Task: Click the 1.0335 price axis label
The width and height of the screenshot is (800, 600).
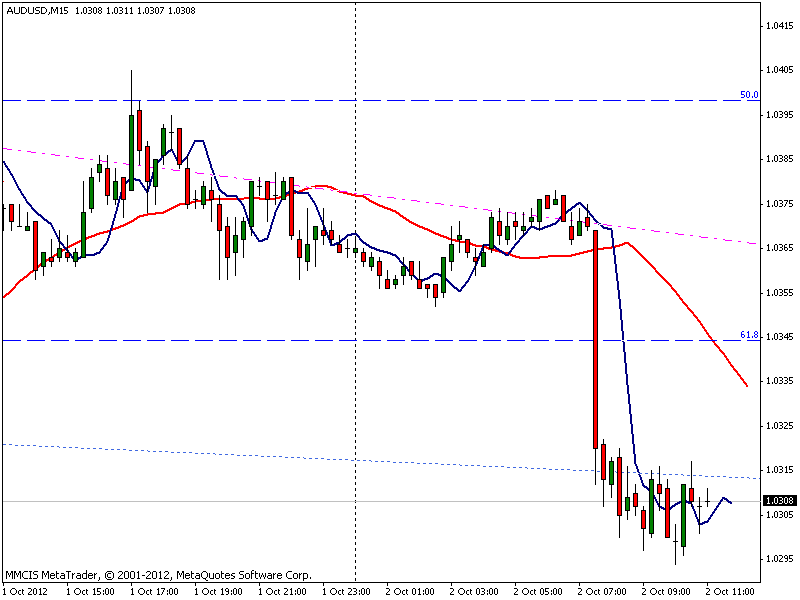Action: pos(780,381)
